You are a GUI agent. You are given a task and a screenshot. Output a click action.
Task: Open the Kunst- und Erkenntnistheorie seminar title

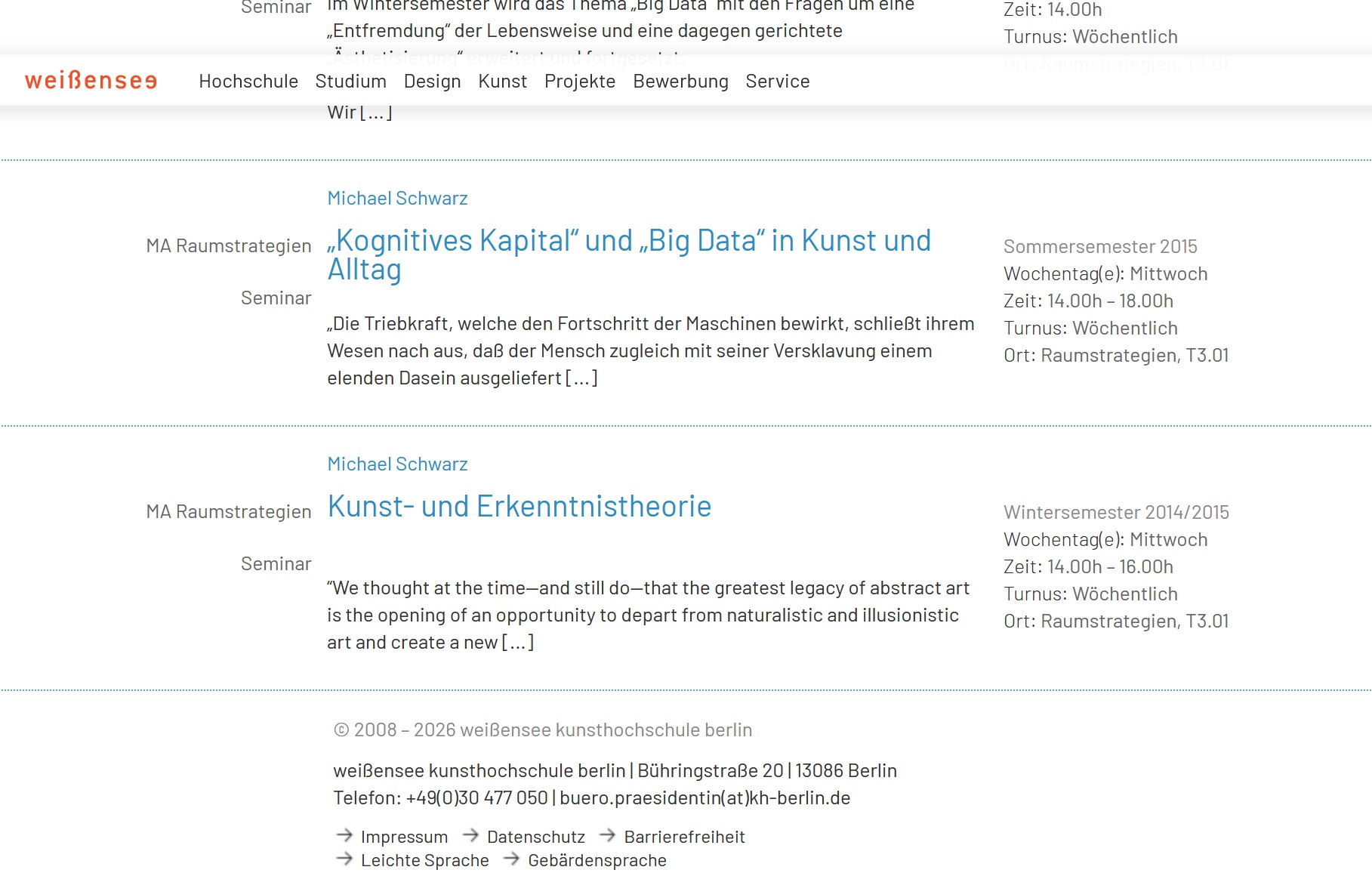[519, 507]
